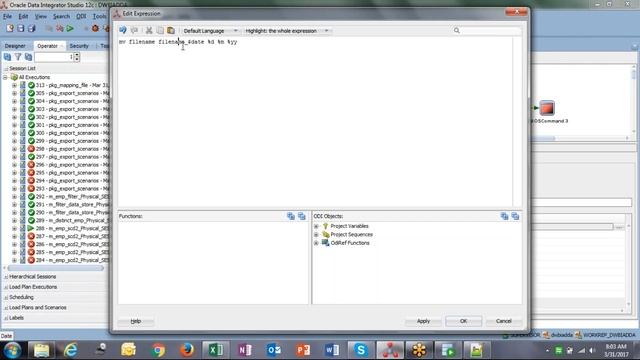Open the View menu
Viewport: 640px width, 360px height.
(x=40, y=16)
